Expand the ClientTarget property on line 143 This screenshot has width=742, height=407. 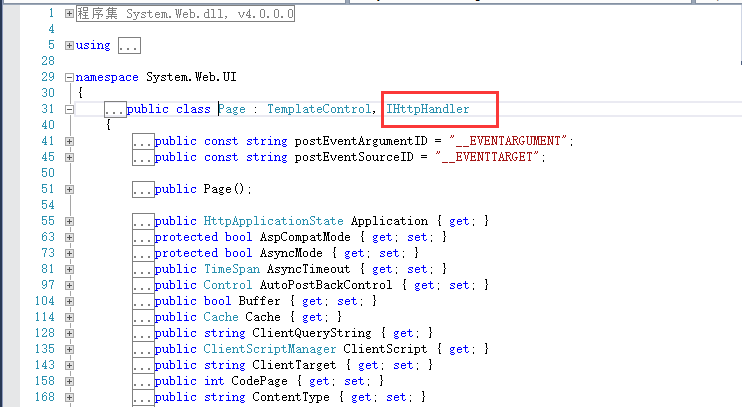click(69, 365)
